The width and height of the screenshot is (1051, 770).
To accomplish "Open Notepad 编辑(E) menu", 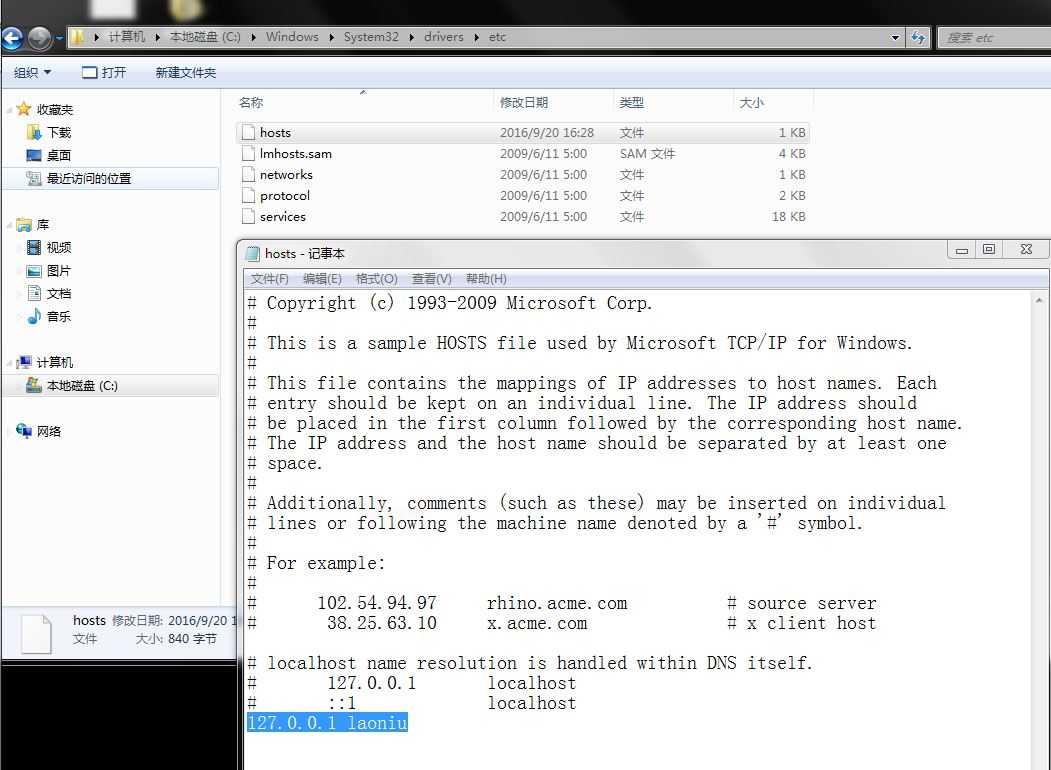I will click(322, 279).
